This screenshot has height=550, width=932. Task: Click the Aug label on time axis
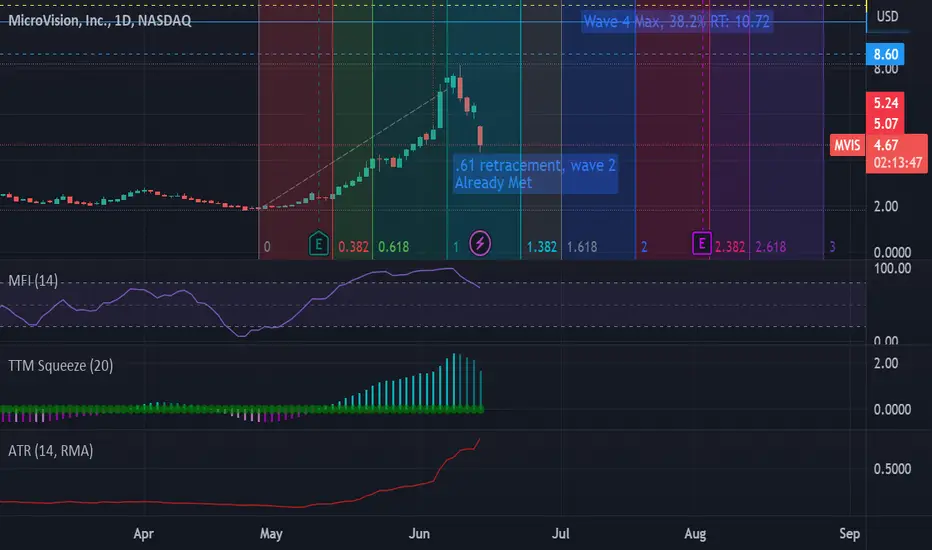(695, 534)
